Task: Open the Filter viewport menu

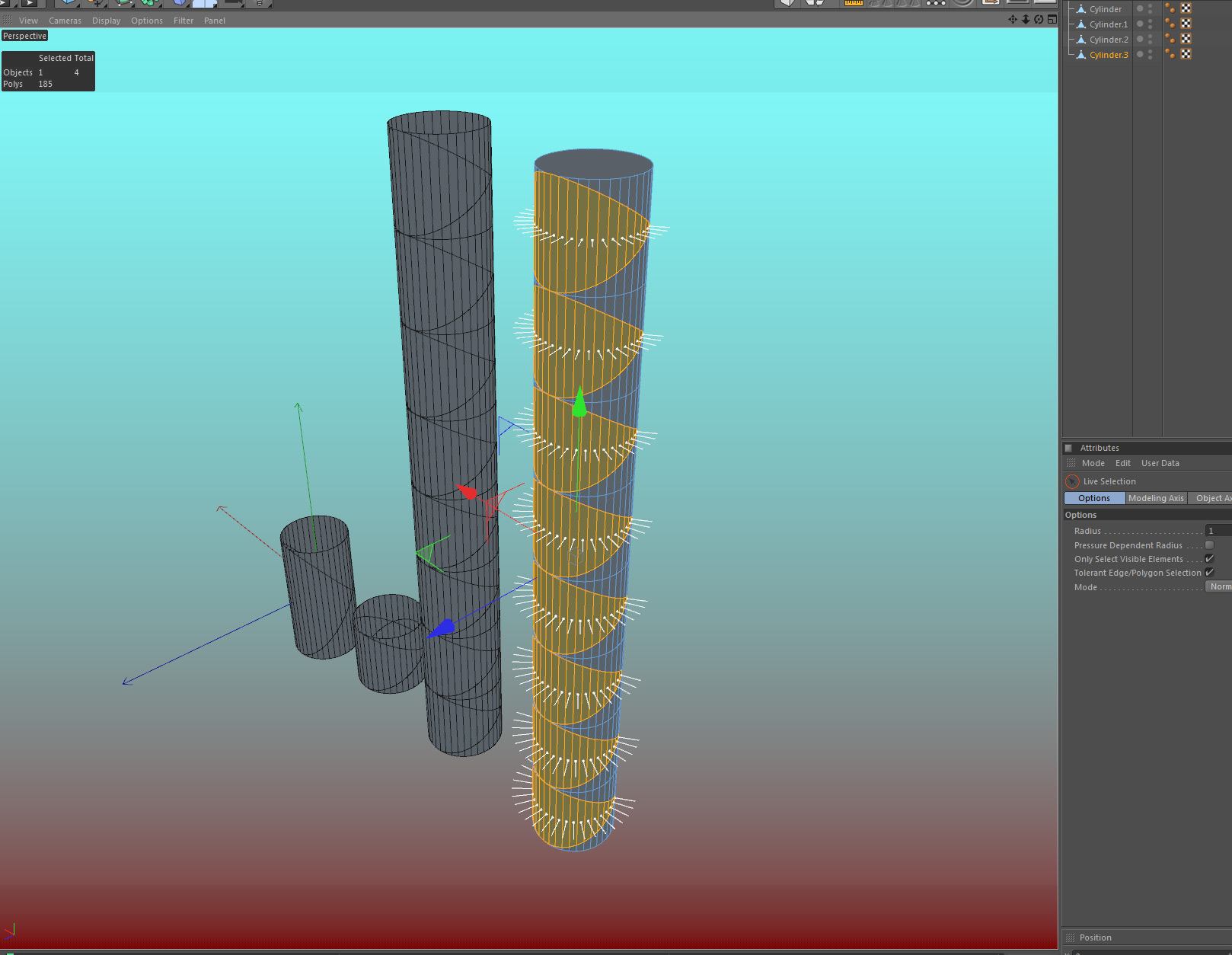Action: (184, 21)
